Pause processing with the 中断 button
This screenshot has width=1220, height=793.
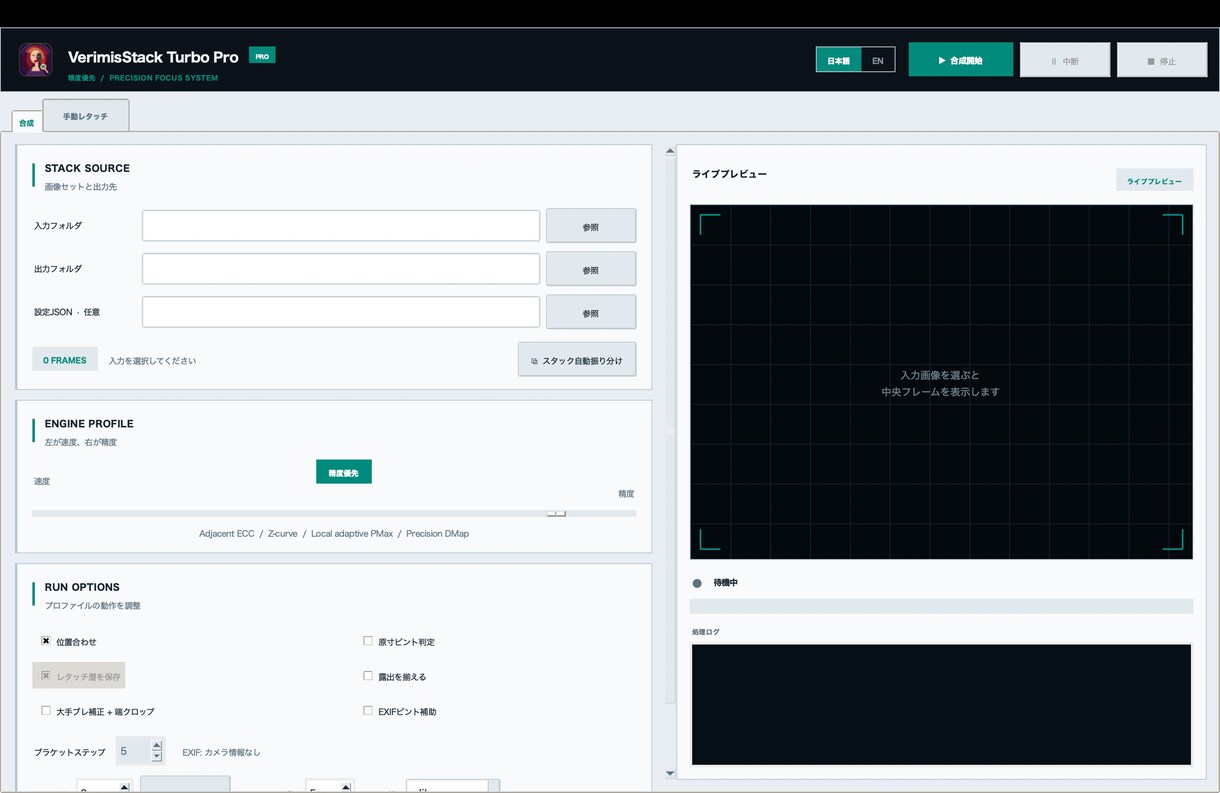point(1065,60)
